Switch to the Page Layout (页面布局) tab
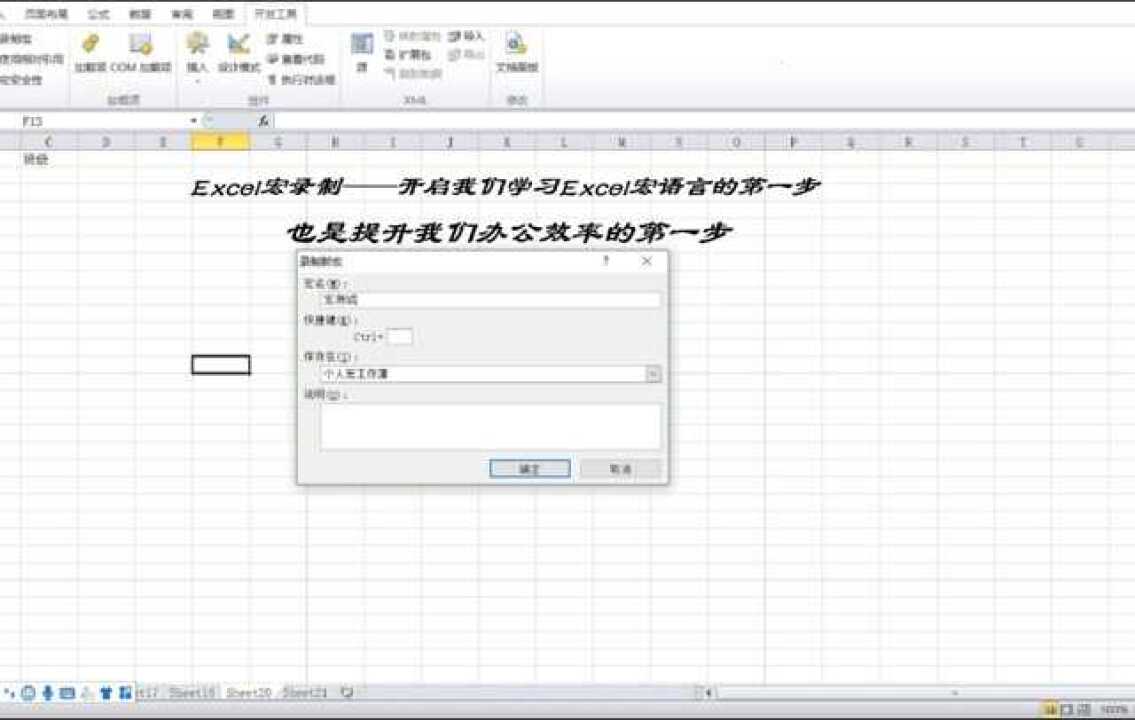1135x720 pixels. 46,14
